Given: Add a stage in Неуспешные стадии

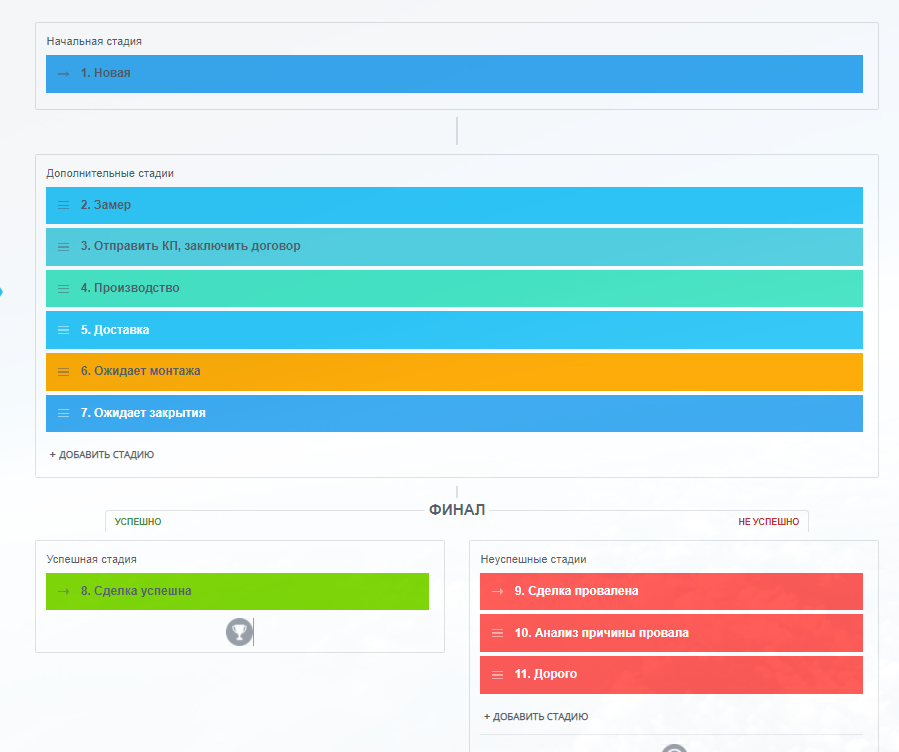Looking at the screenshot, I should 536,716.
